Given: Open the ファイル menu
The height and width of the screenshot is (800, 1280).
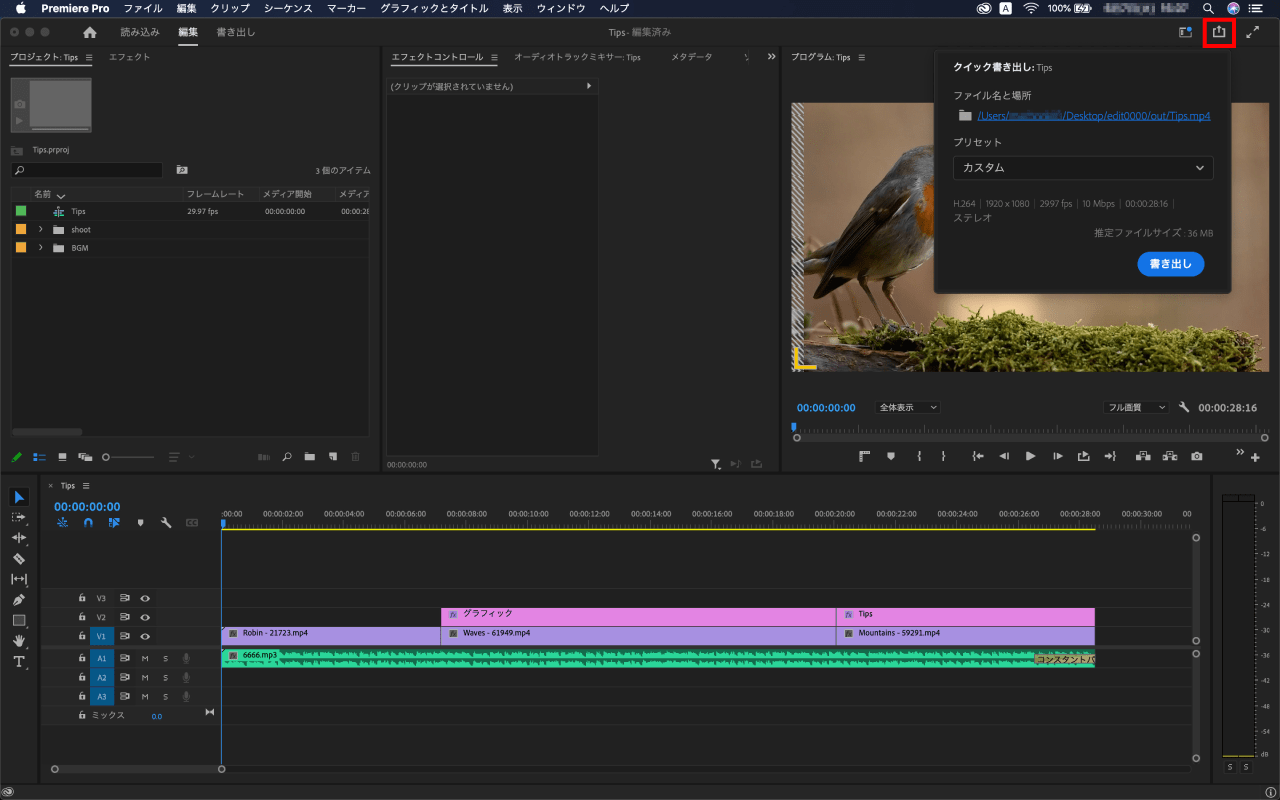Looking at the screenshot, I should 143,8.
